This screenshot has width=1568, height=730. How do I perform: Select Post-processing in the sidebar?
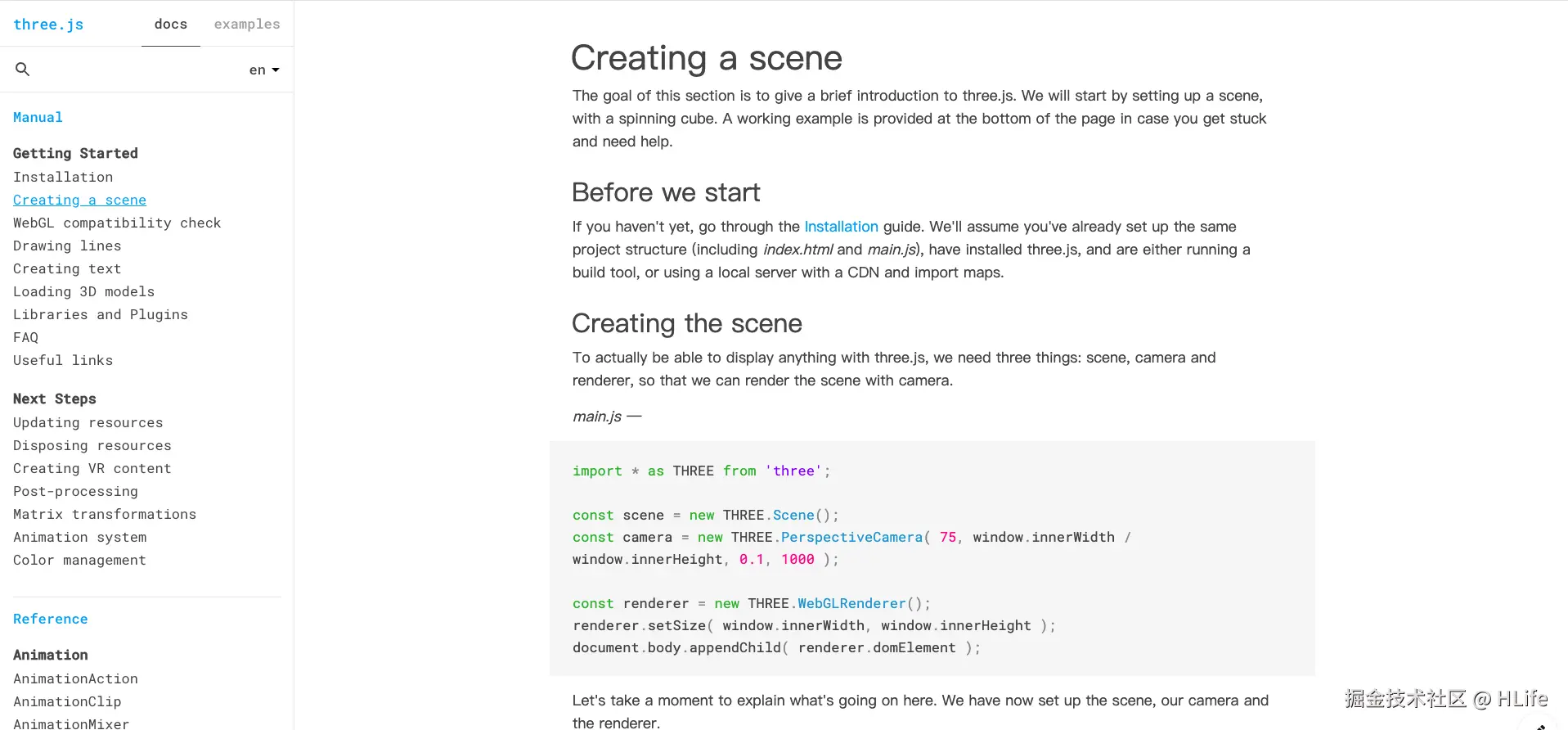75,492
